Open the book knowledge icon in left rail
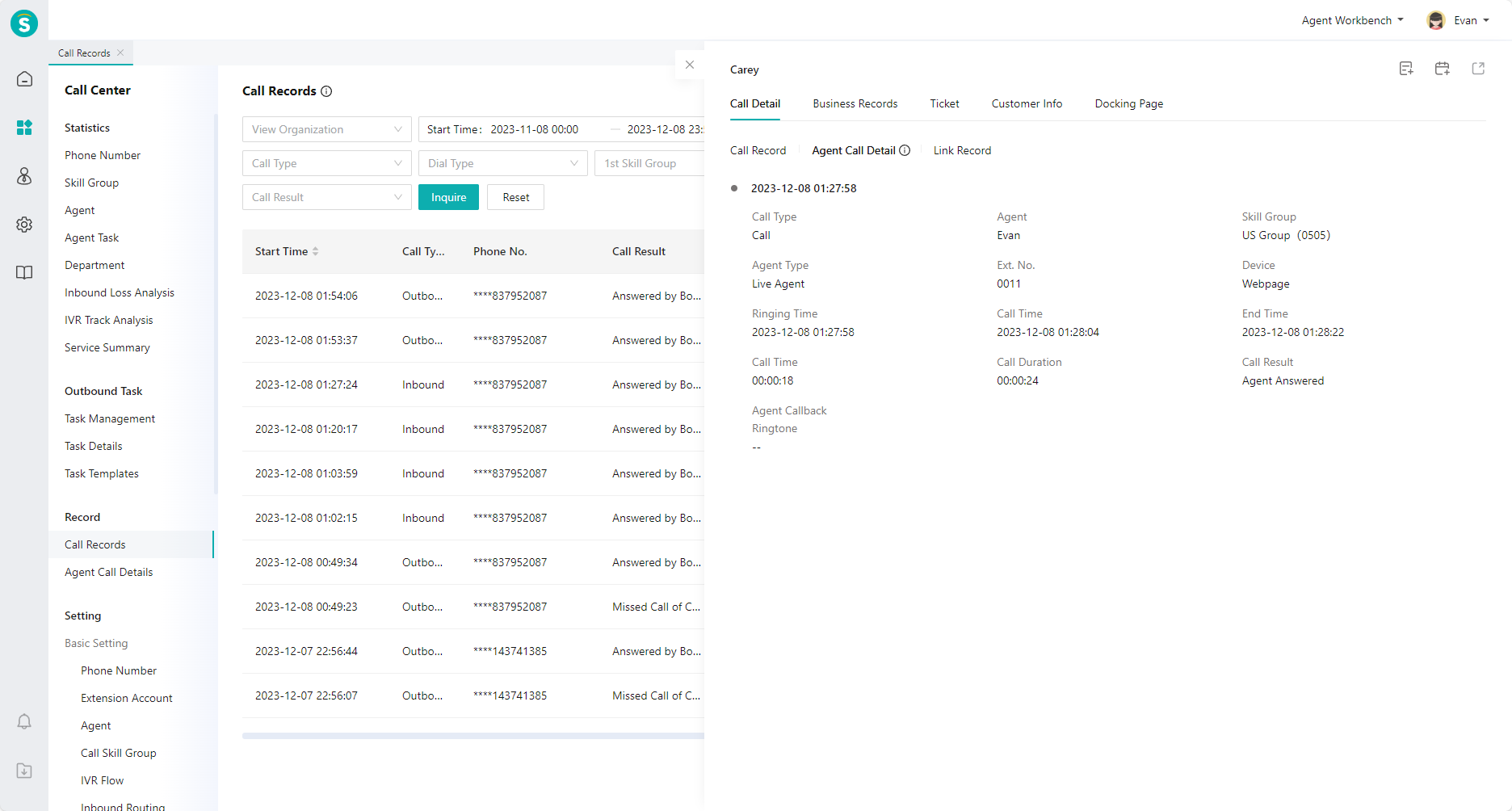 pos(24,273)
